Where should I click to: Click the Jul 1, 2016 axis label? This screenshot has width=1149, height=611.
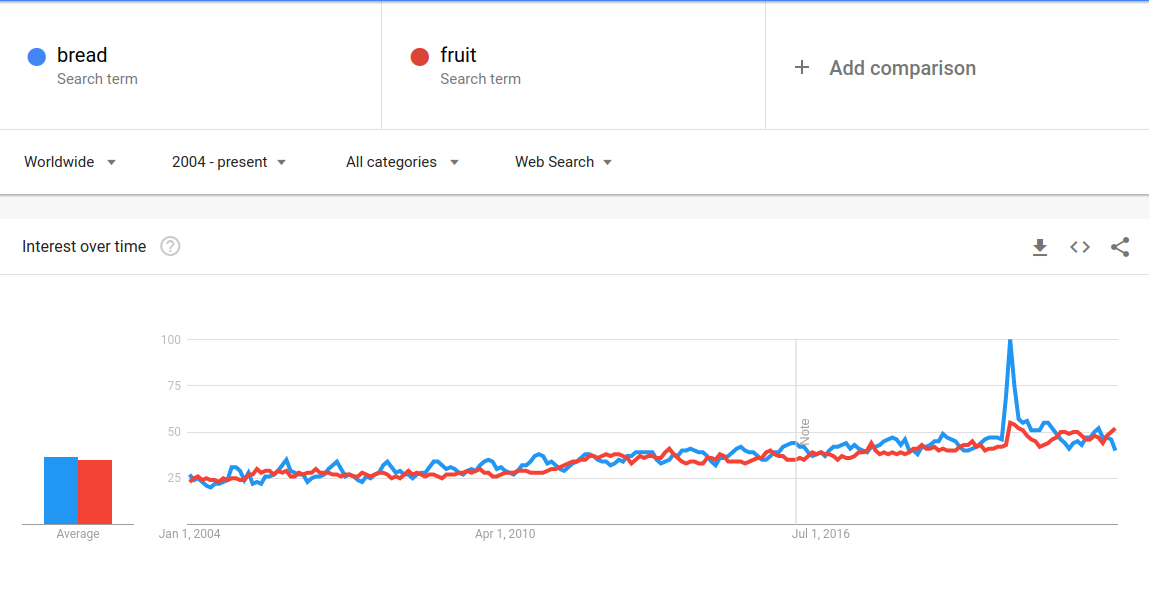point(820,534)
